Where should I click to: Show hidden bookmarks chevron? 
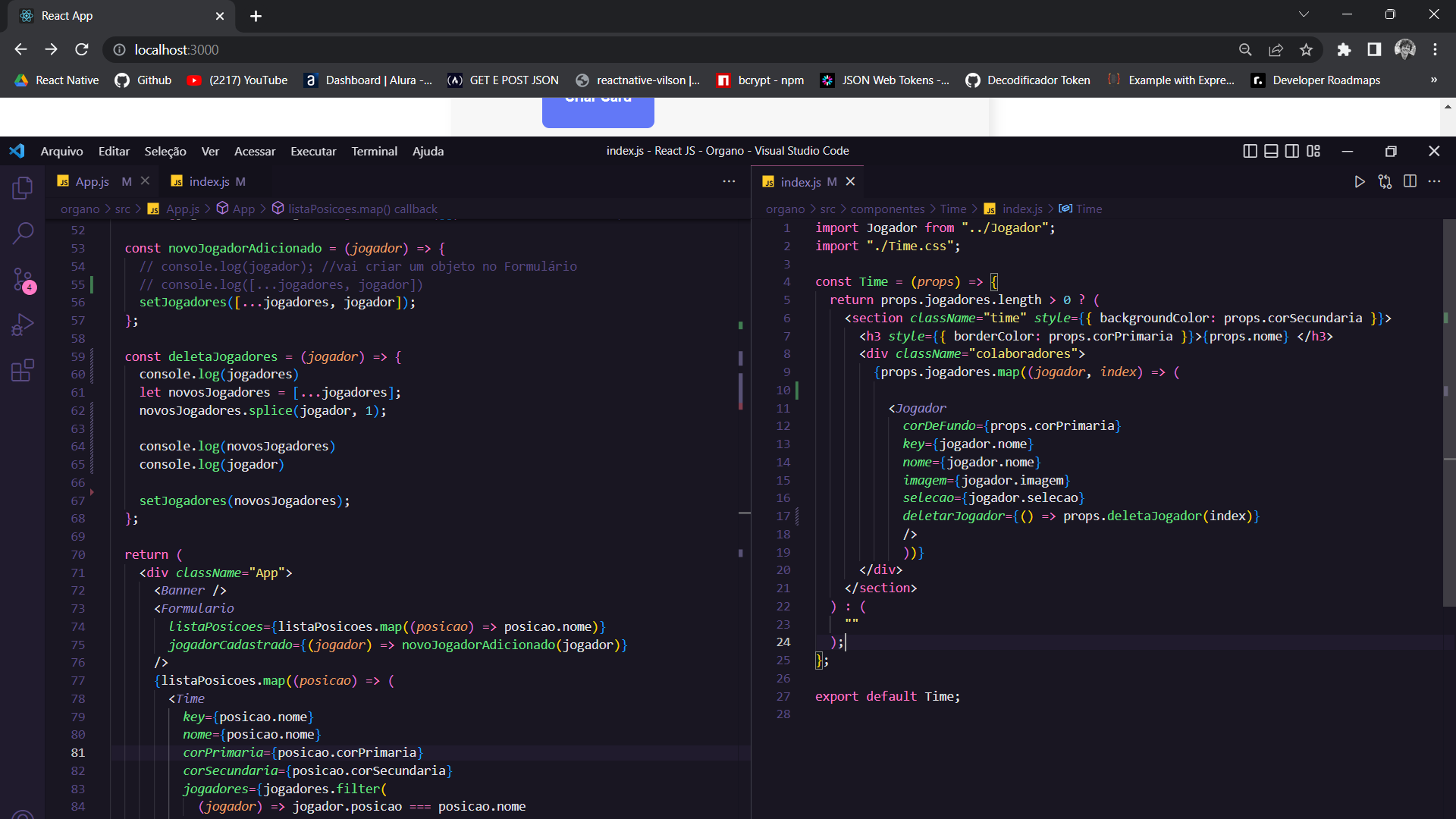tap(1434, 80)
